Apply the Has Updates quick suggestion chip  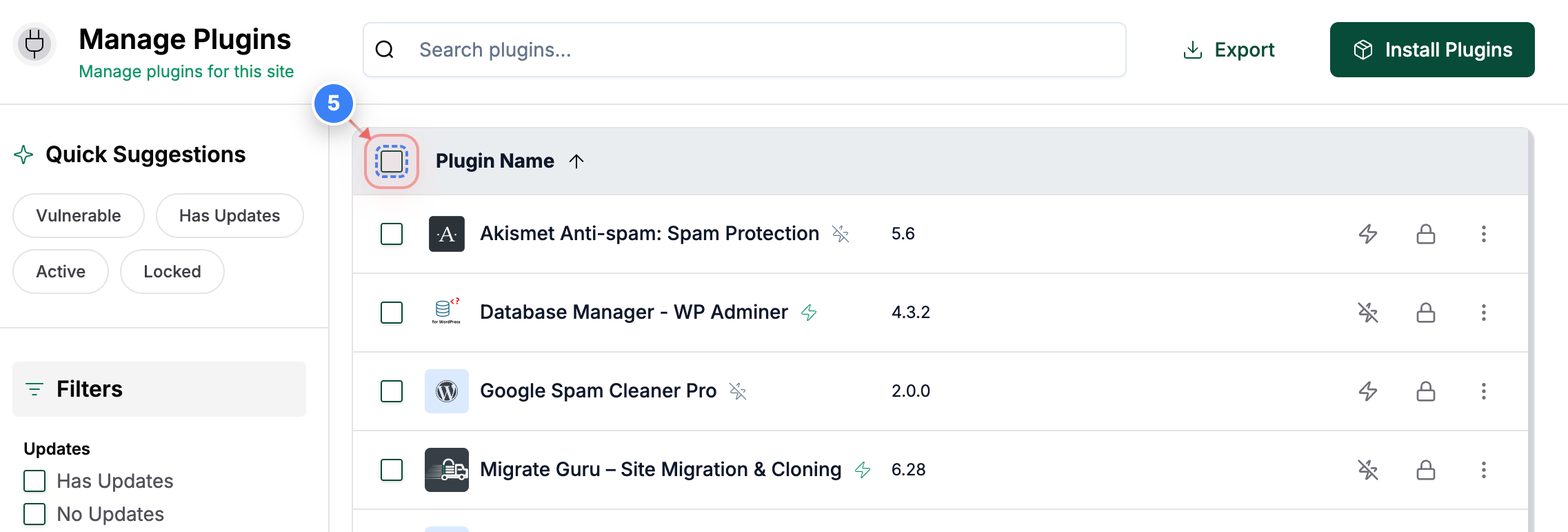tap(230, 216)
